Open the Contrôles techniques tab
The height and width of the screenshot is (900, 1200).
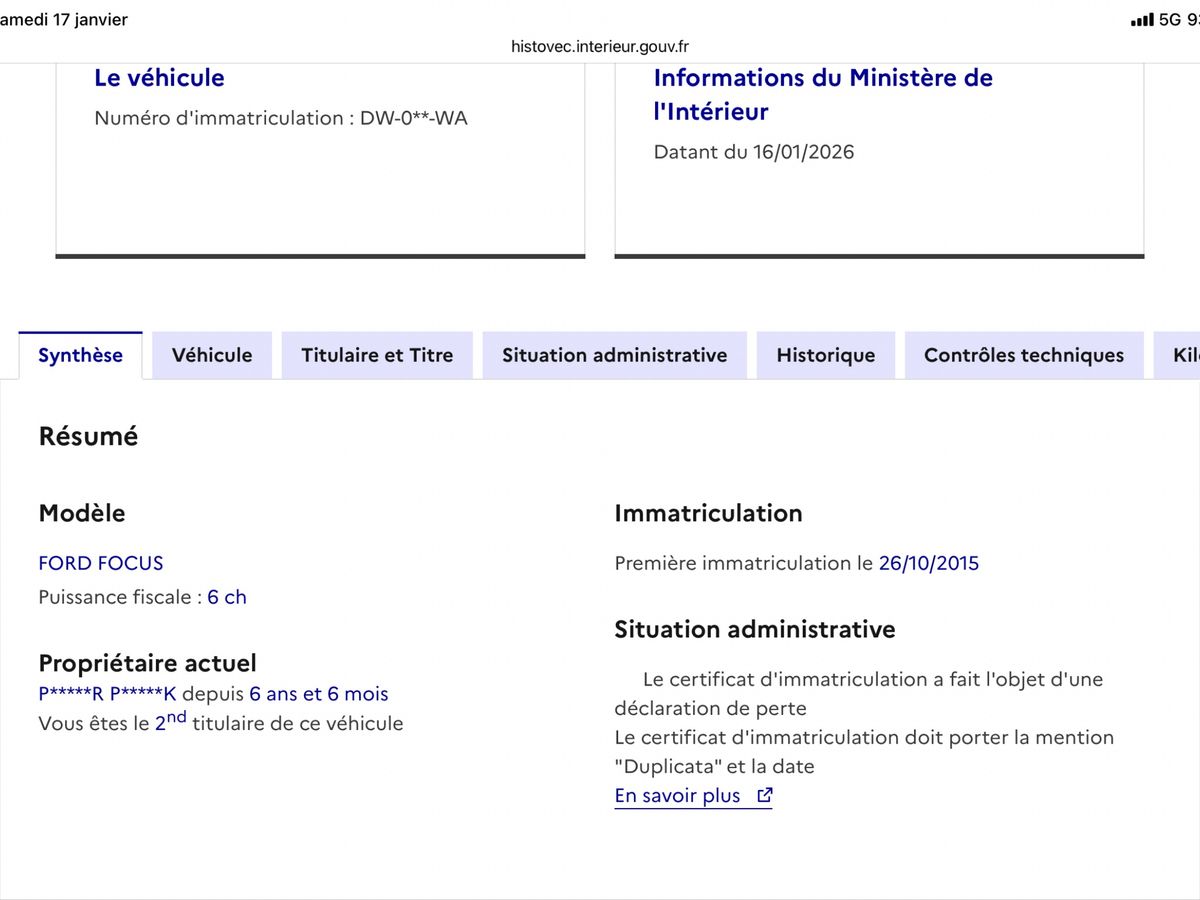(1024, 355)
